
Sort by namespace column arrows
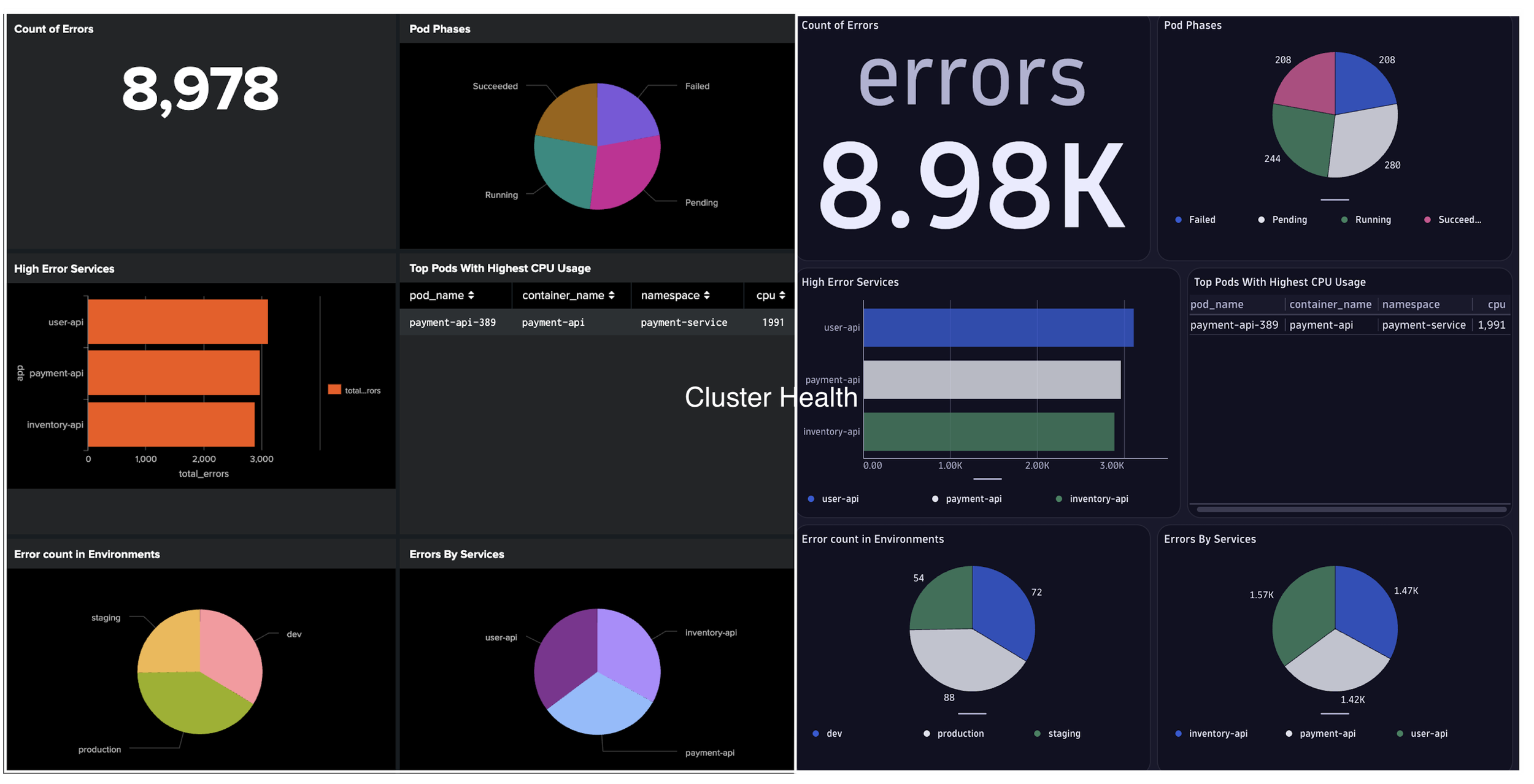click(x=707, y=295)
